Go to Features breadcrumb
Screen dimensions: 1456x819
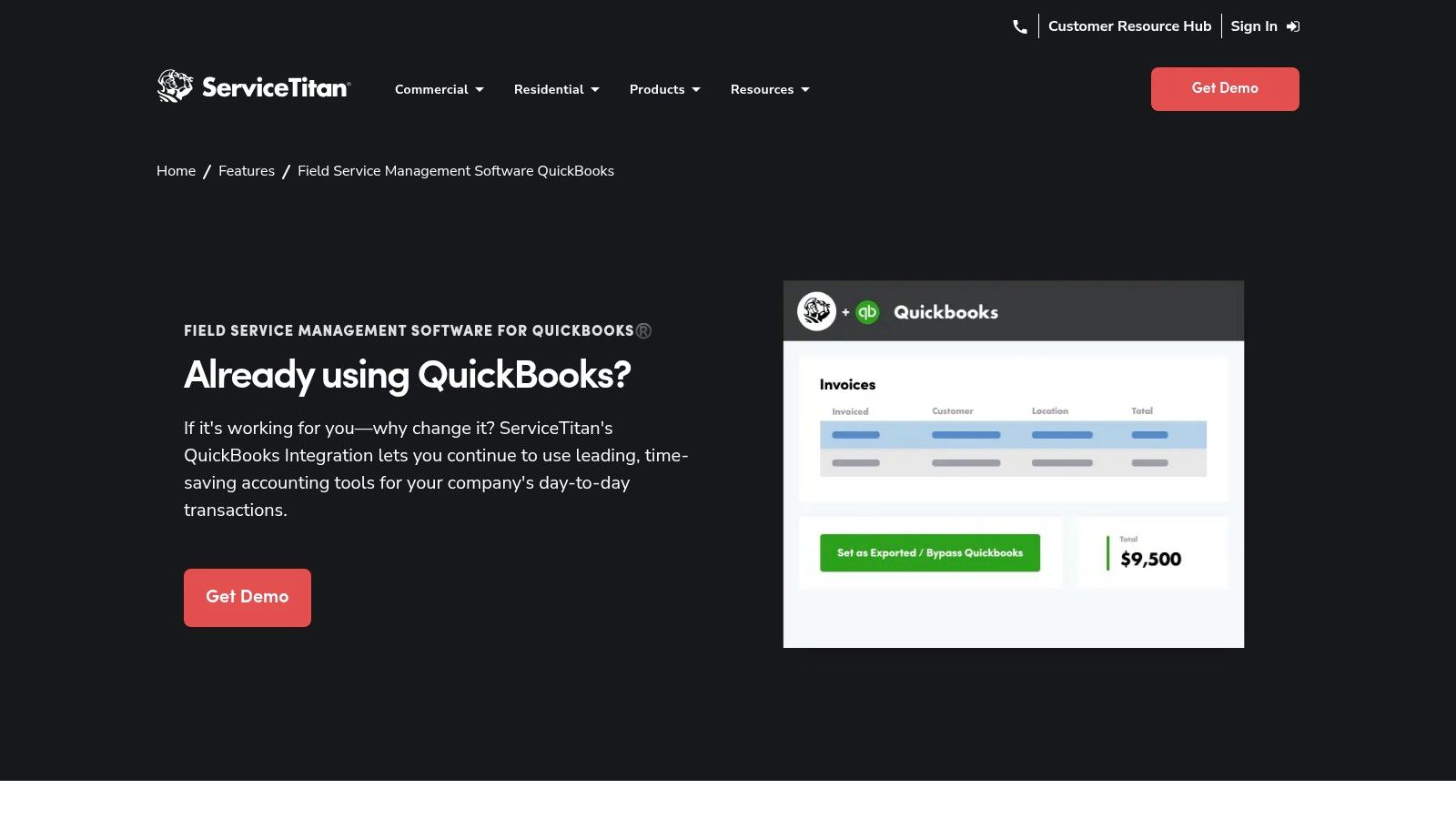click(x=247, y=171)
